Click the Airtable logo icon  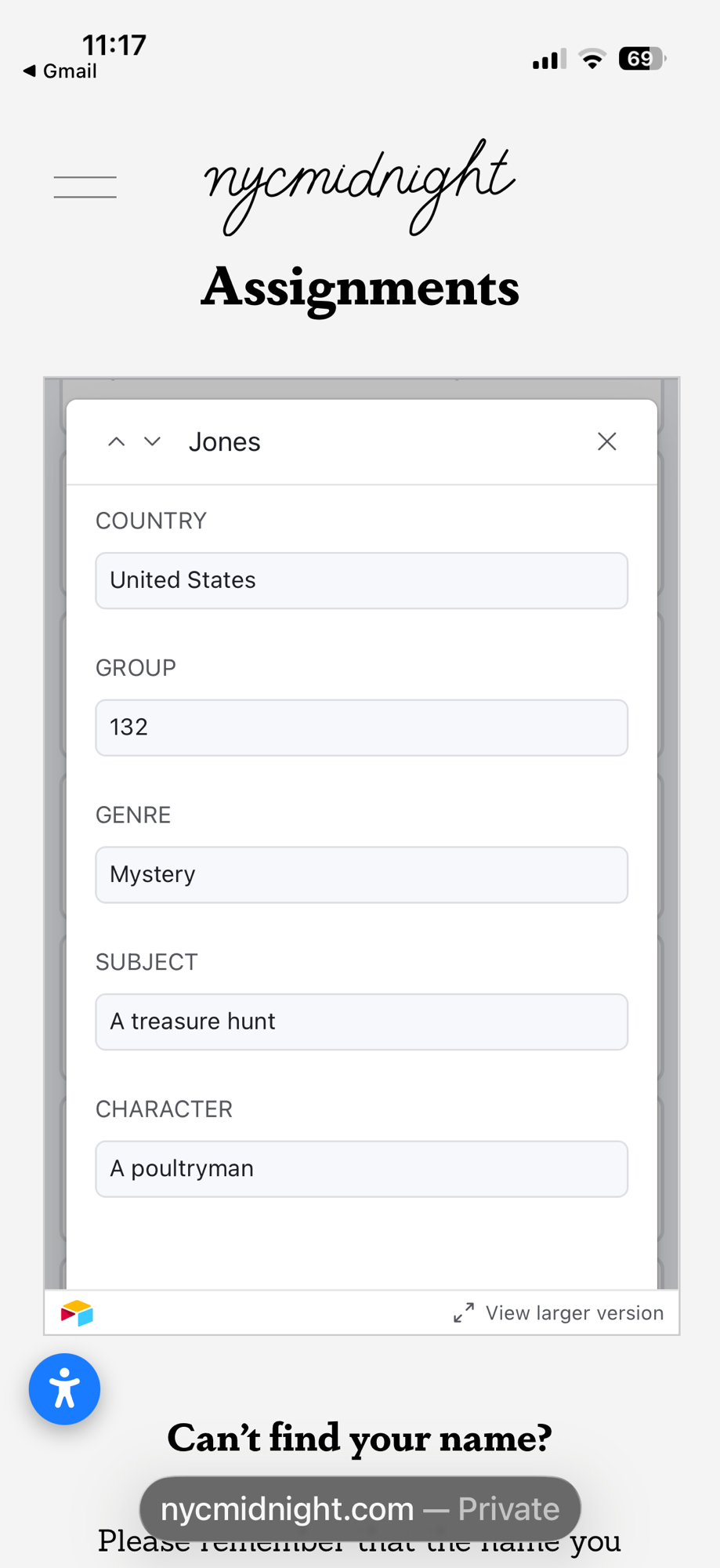(77, 1312)
